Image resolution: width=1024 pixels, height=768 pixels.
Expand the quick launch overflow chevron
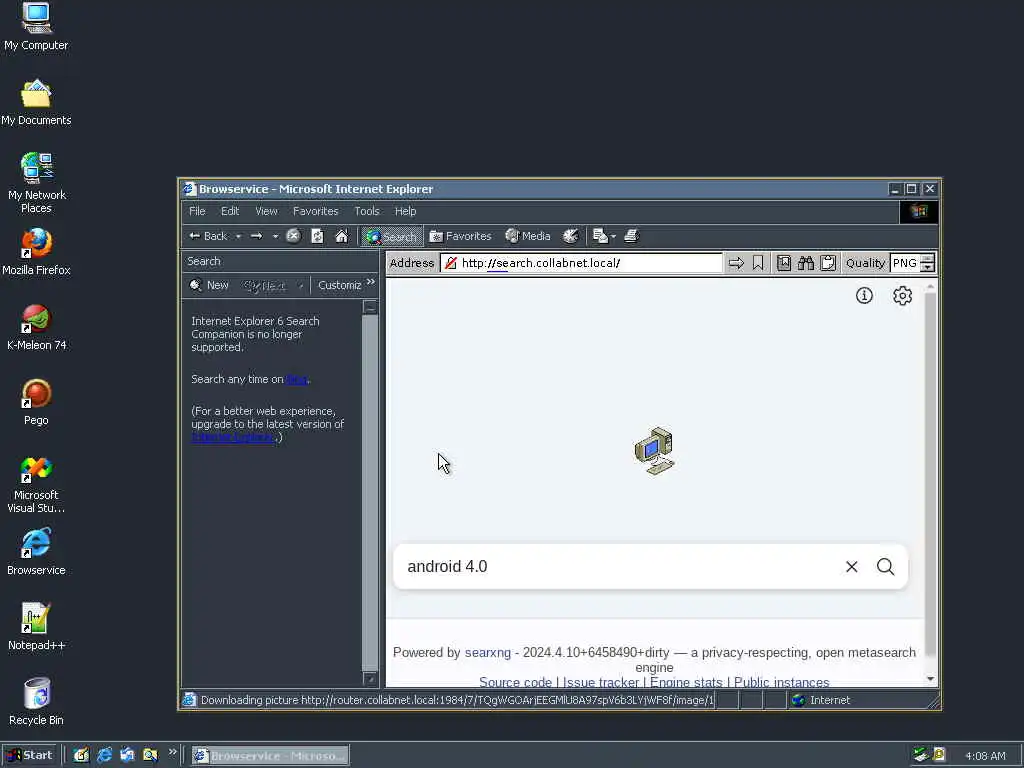point(172,752)
